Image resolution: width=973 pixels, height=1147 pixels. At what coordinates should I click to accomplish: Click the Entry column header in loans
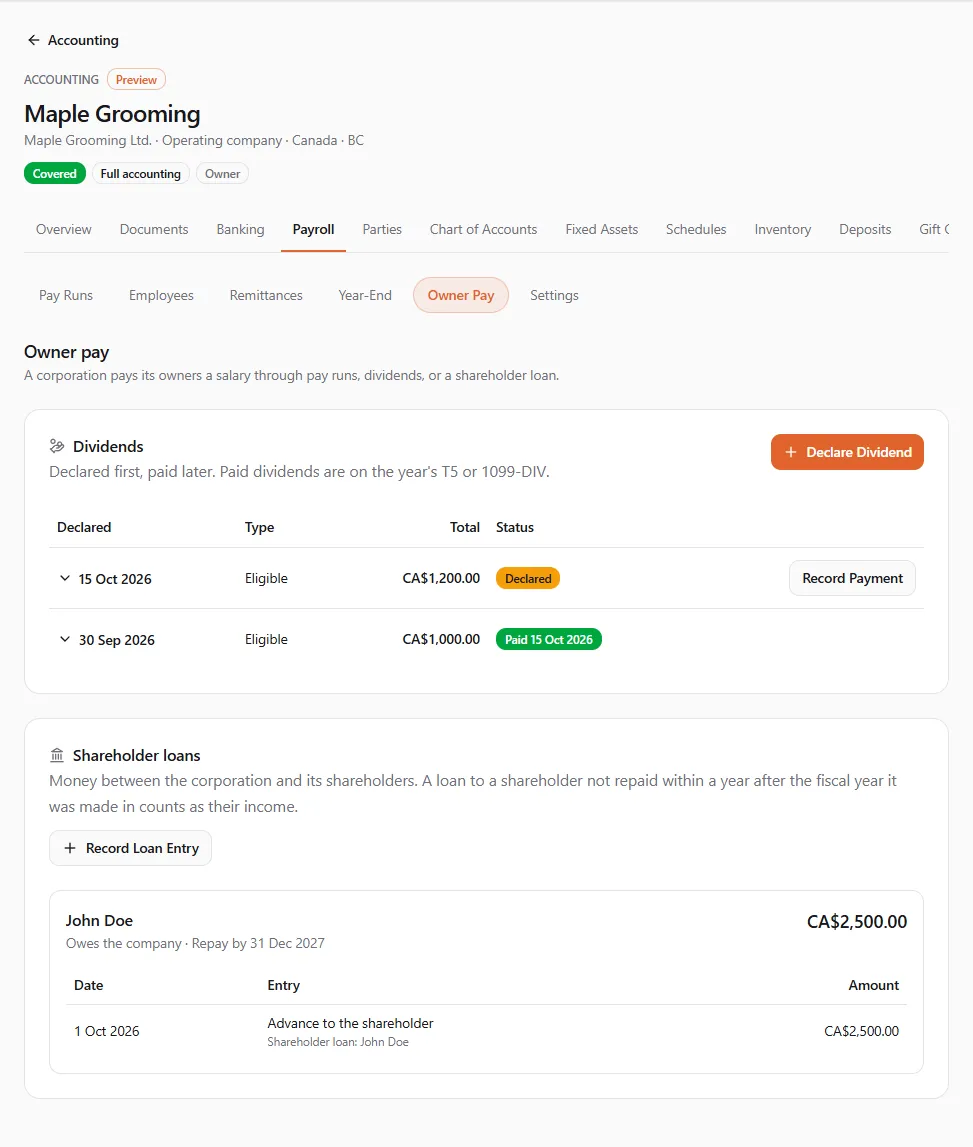coord(284,985)
